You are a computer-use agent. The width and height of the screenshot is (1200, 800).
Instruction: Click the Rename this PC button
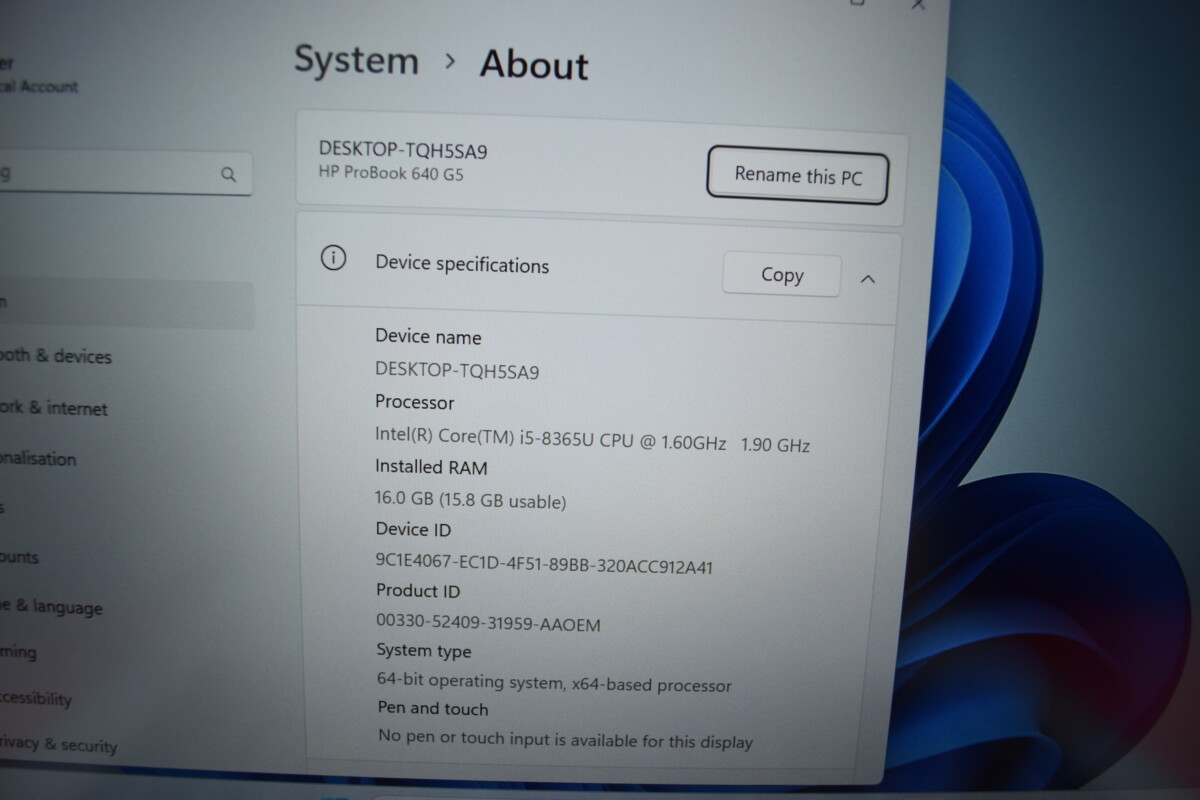[797, 175]
